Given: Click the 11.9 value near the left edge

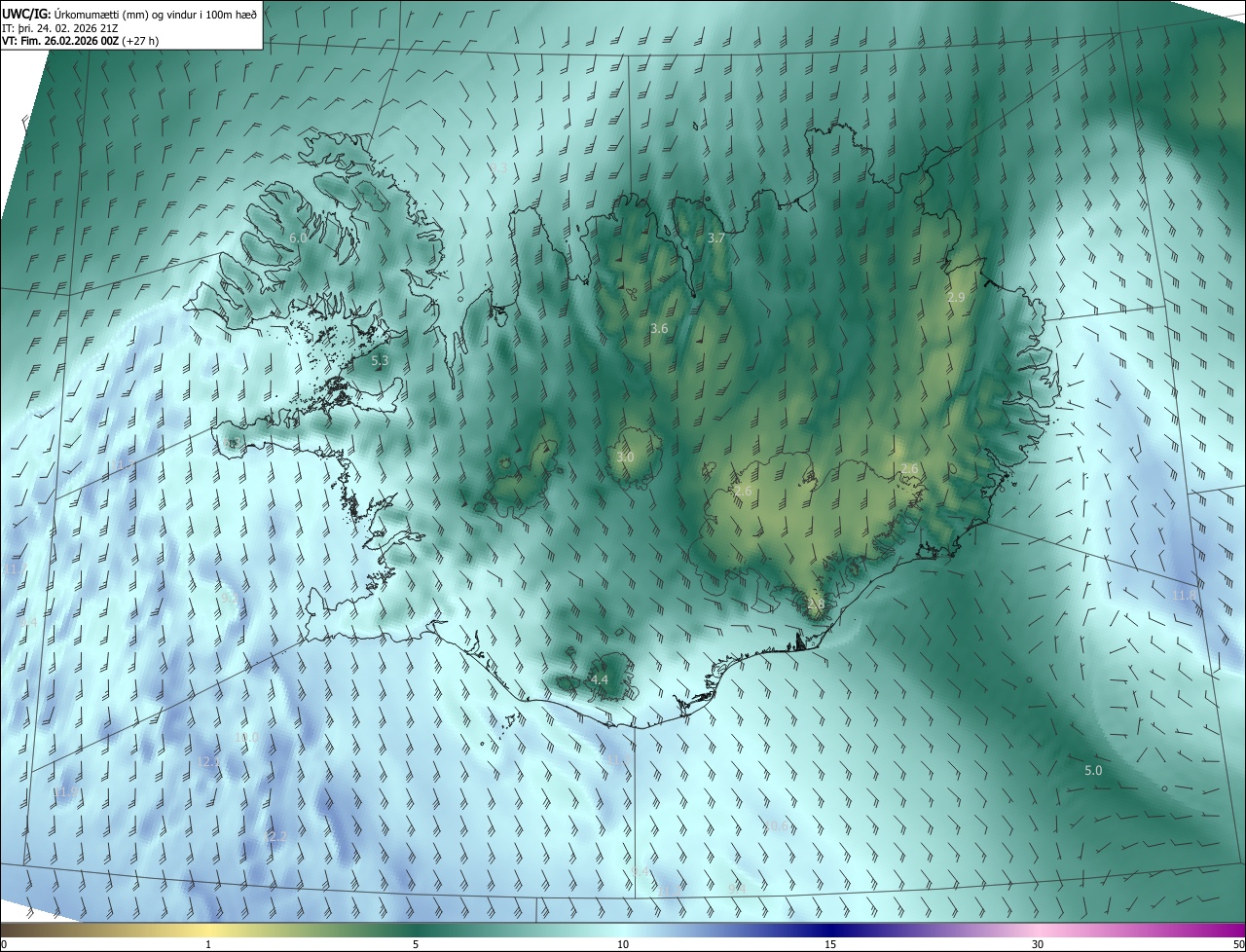Looking at the screenshot, I should [64, 792].
